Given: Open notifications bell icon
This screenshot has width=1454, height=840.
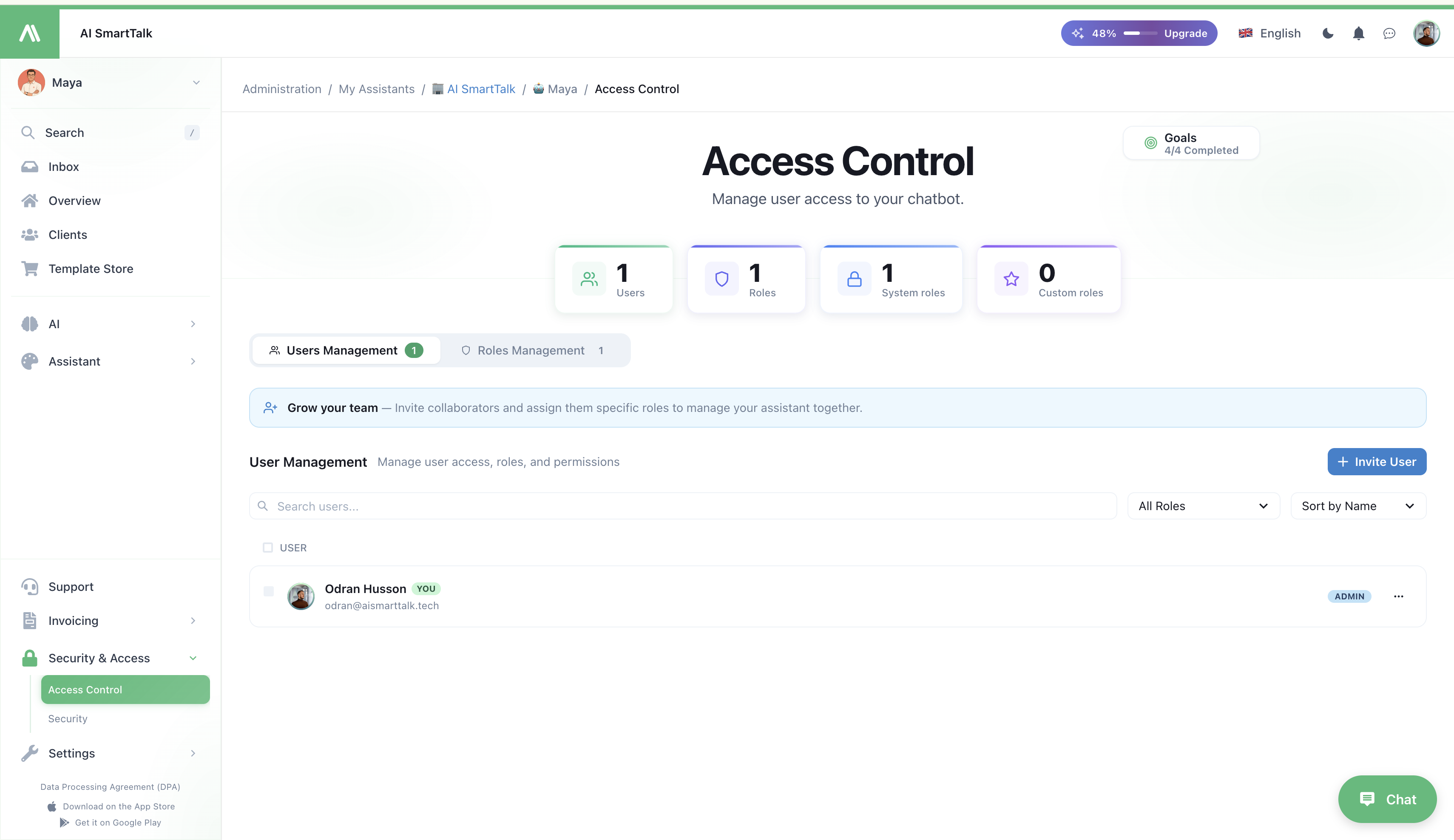Looking at the screenshot, I should (x=1358, y=34).
